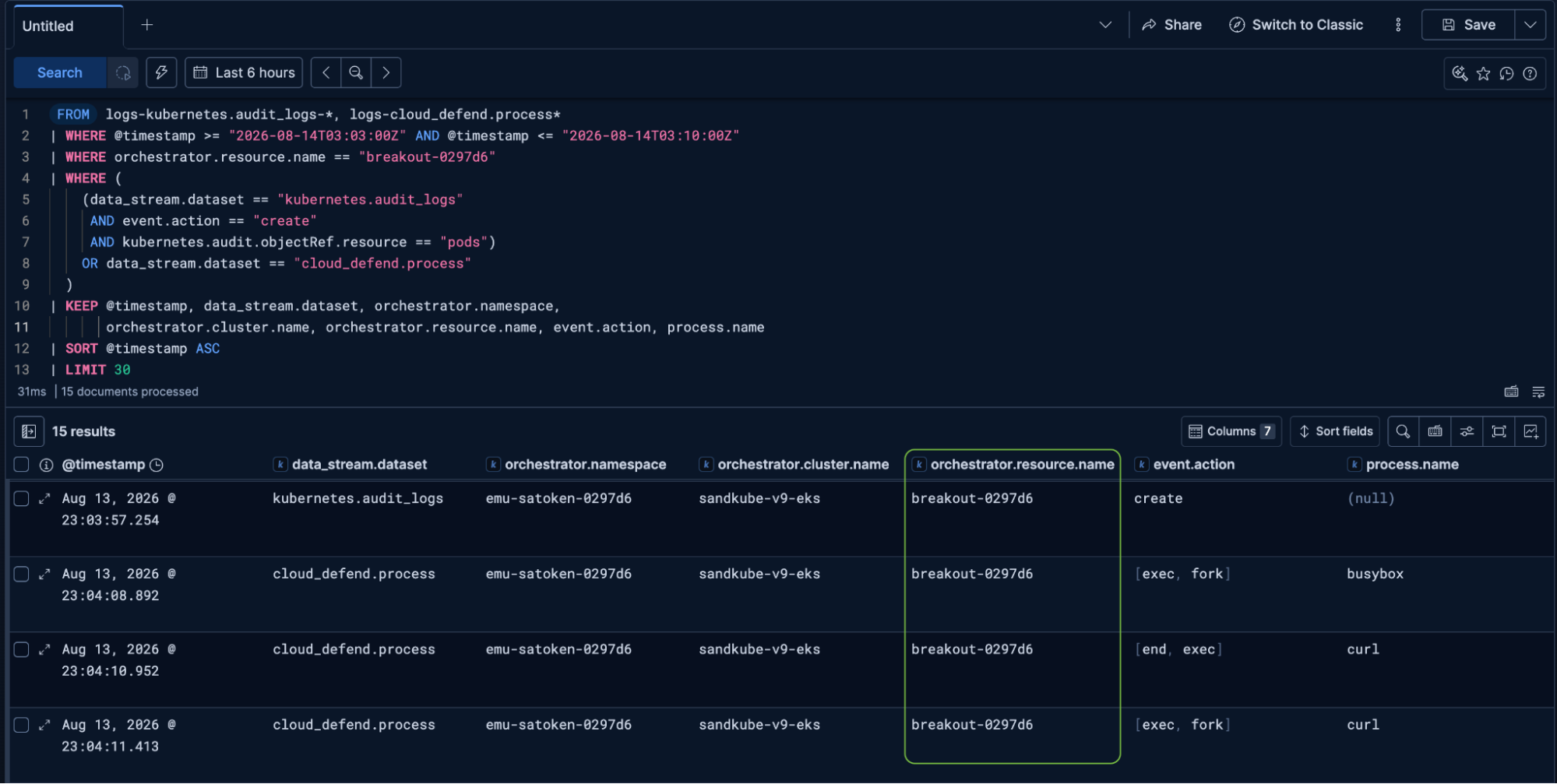Select the 23:04:08.892 row checkbox
Viewport: 1557px width, 784px height.
pyautogui.click(x=22, y=574)
